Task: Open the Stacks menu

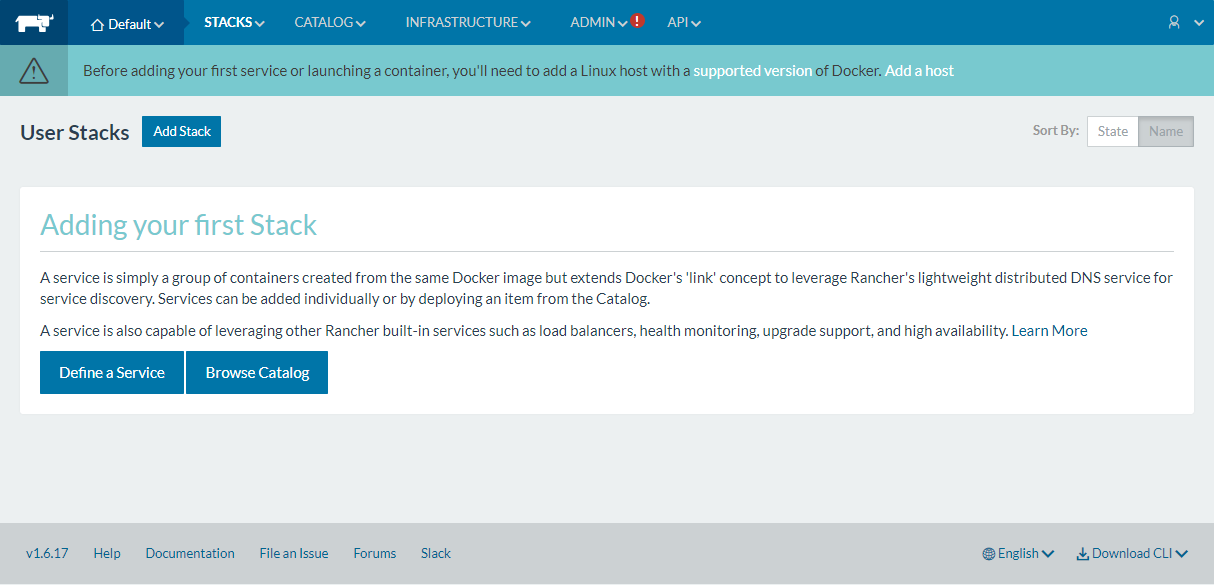Action: [x=234, y=22]
